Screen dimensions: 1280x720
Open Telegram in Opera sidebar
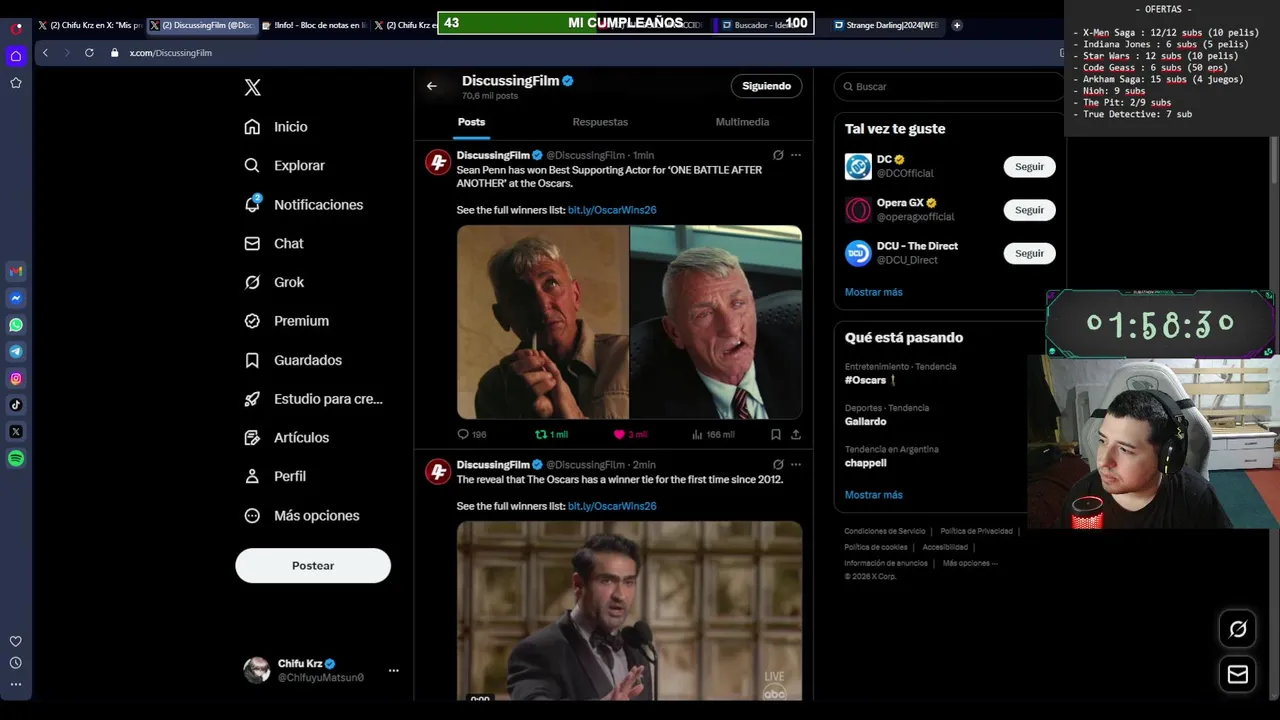[16, 352]
